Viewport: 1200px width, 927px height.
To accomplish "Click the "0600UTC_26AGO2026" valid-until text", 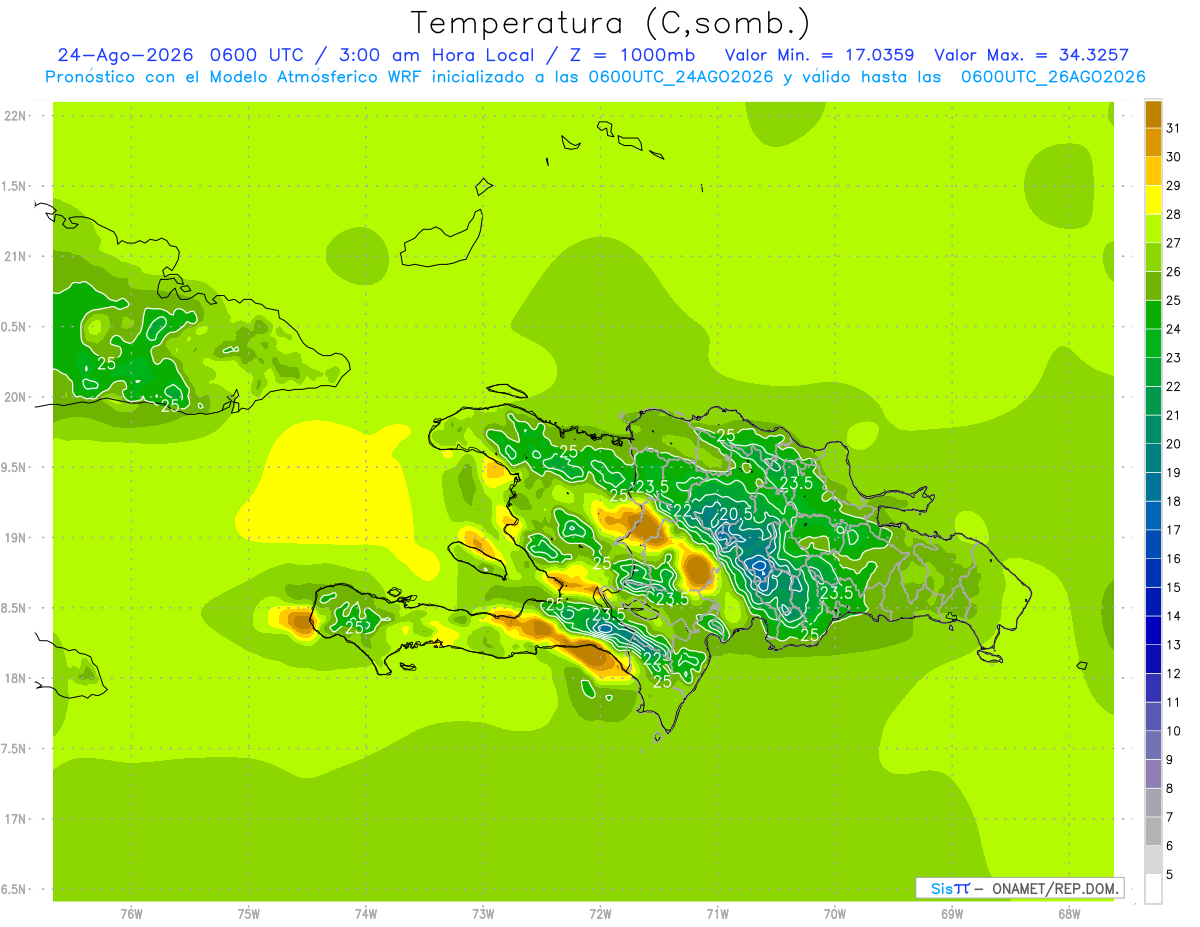I will pos(1053,76).
